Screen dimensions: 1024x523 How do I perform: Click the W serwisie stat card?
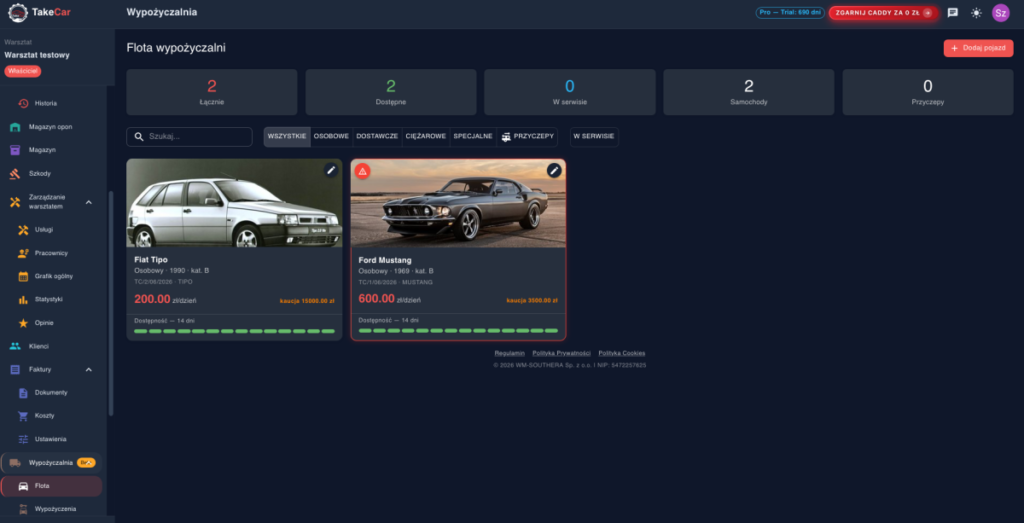569,92
